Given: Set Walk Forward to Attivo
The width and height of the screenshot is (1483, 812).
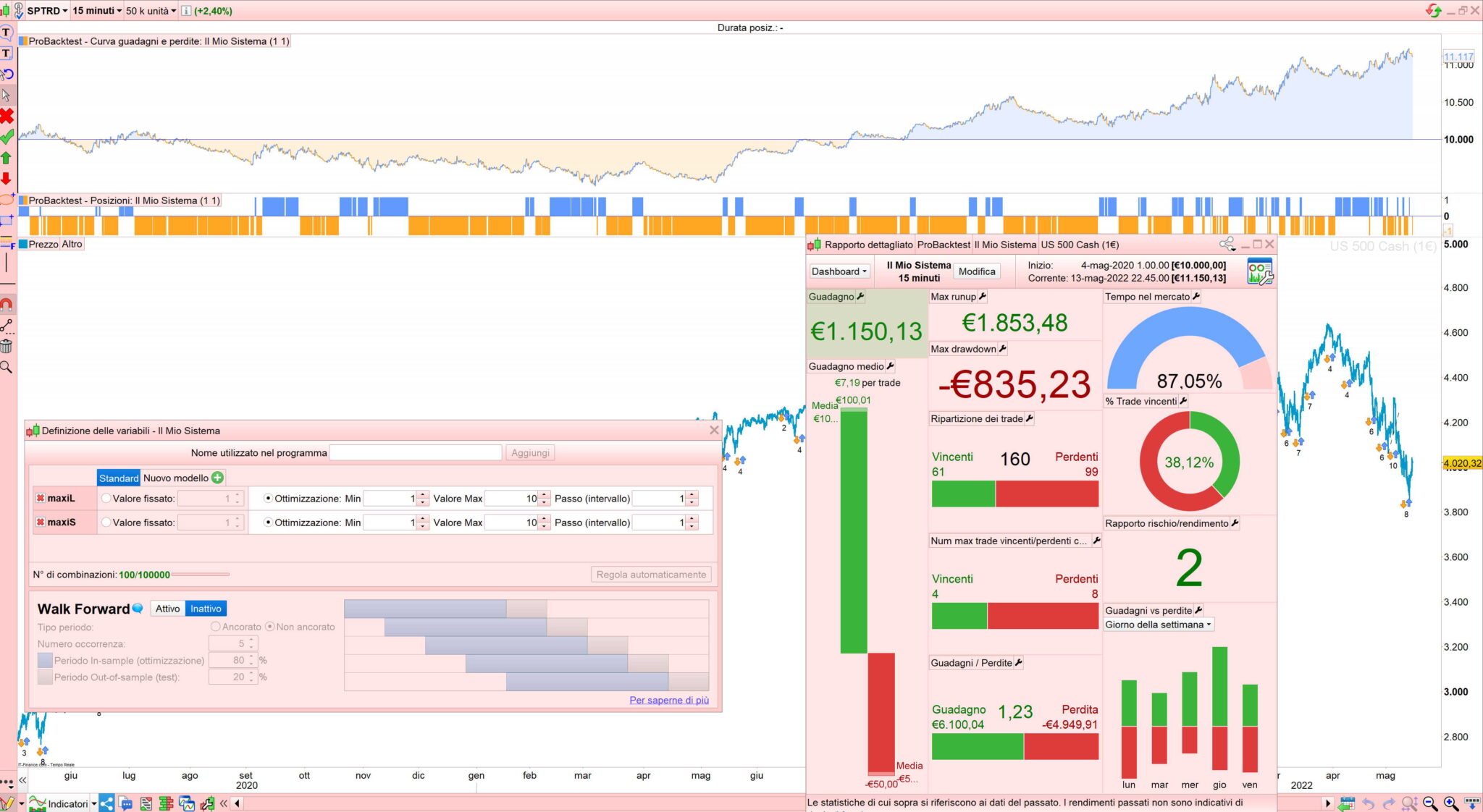Looking at the screenshot, I should tap(167, 609).
